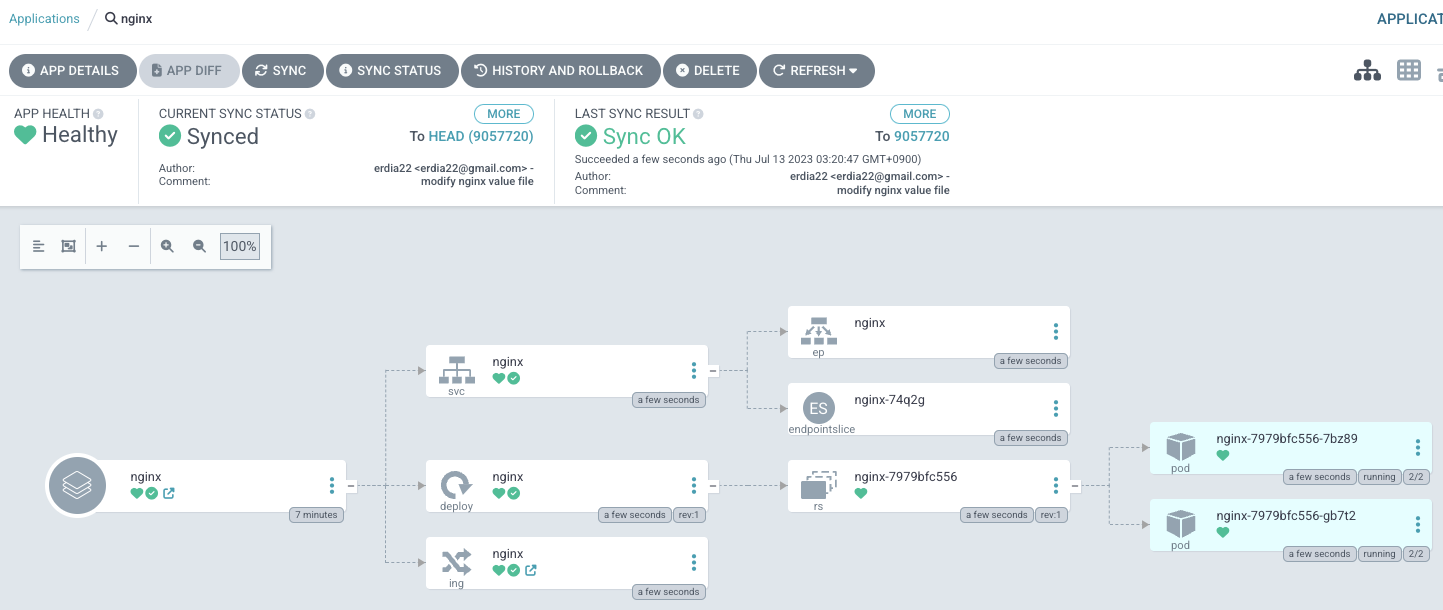Viewport: 1443px width, 610px height.
Task: Open kebab menu for pod nginx-7979bfc556-7bz89
Action: click(1417, 448)
